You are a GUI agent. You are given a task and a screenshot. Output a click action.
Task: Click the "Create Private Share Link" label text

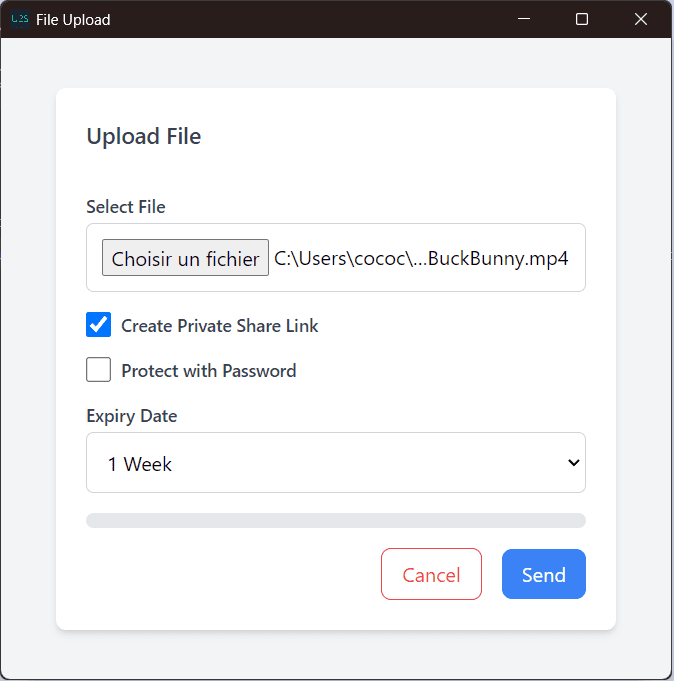220,326
